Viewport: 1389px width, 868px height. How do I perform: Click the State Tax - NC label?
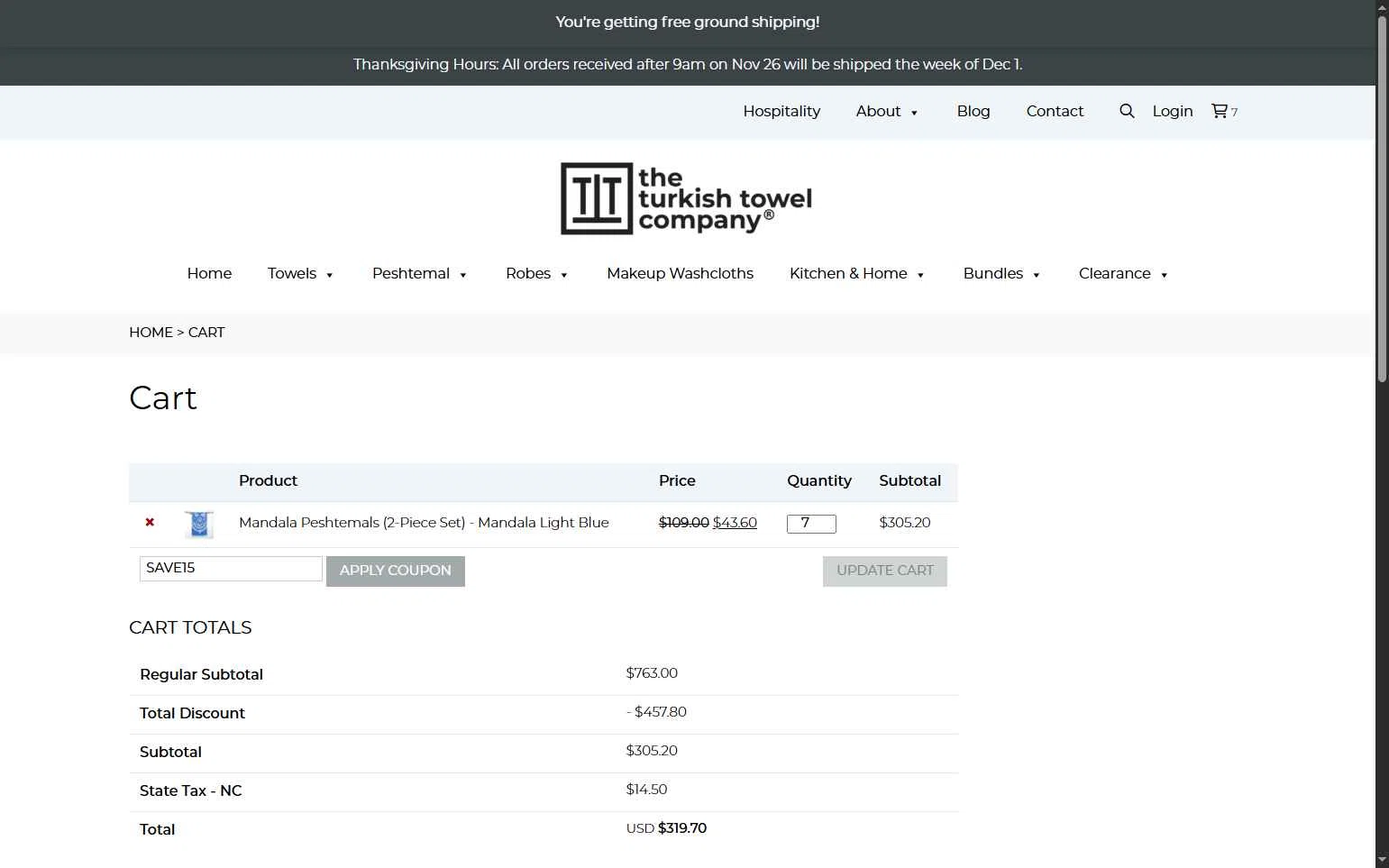[x=191, y=790]
